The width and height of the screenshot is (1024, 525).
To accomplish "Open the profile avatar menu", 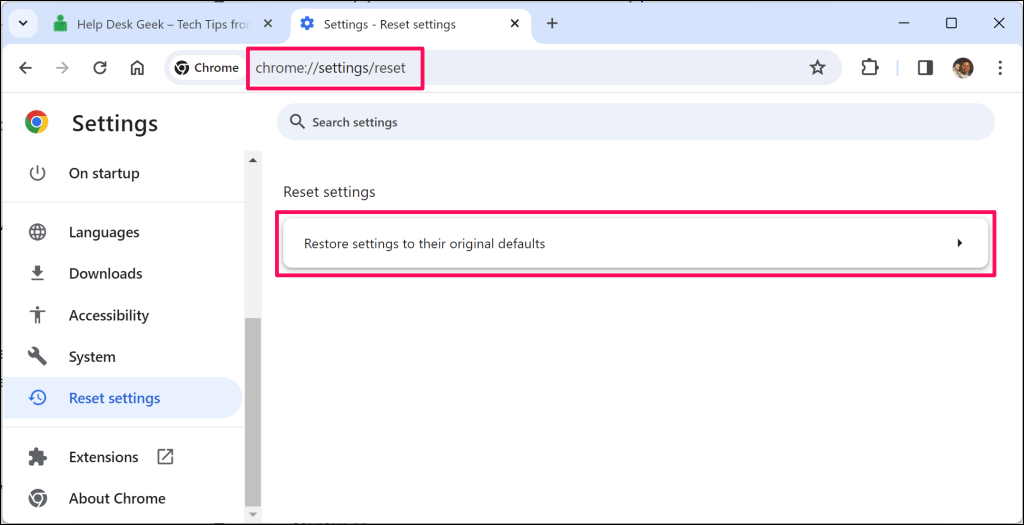I will pos(963,68).
